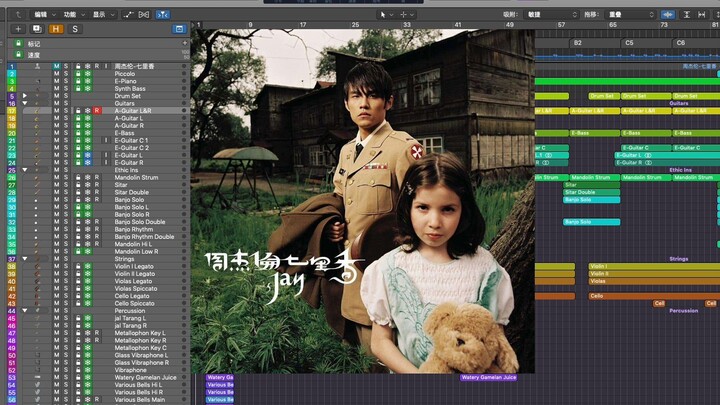Toggle the blue waveform zoom icon

[668, 15]
